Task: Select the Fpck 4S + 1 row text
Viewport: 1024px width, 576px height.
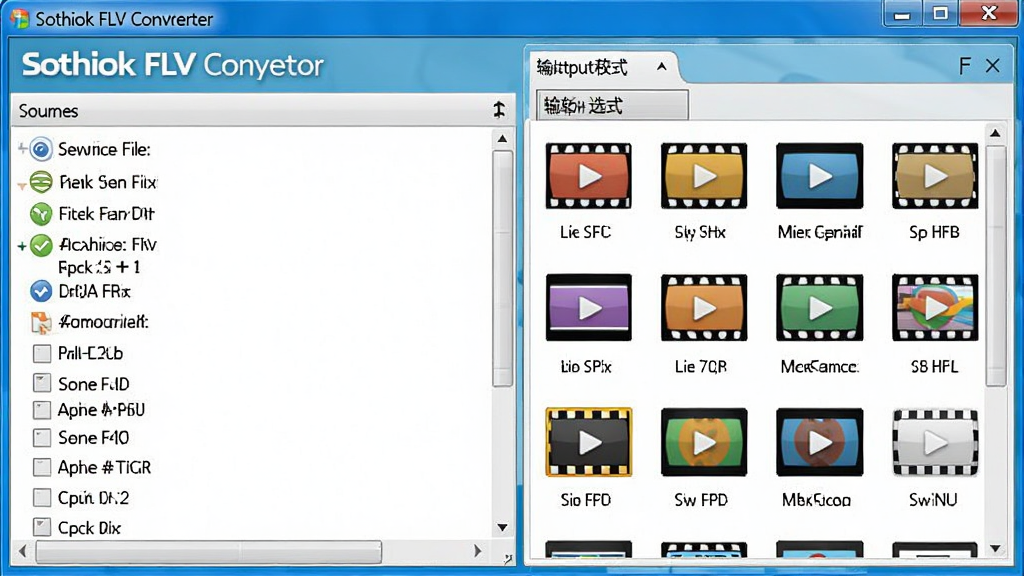Action: (99, 267)
